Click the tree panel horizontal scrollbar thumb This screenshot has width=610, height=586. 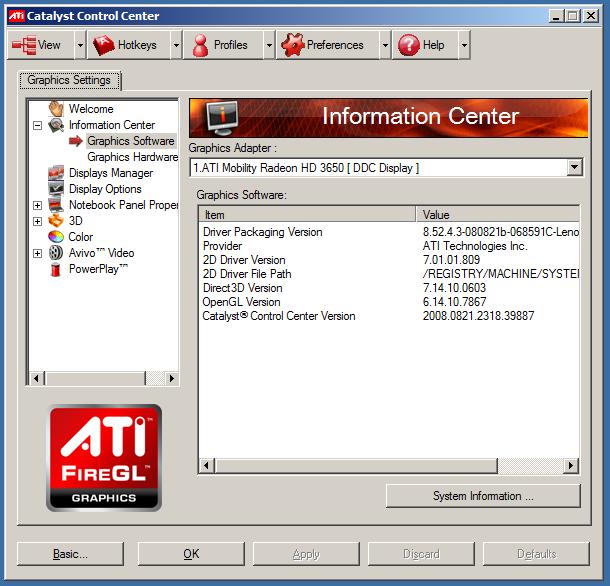95,378
